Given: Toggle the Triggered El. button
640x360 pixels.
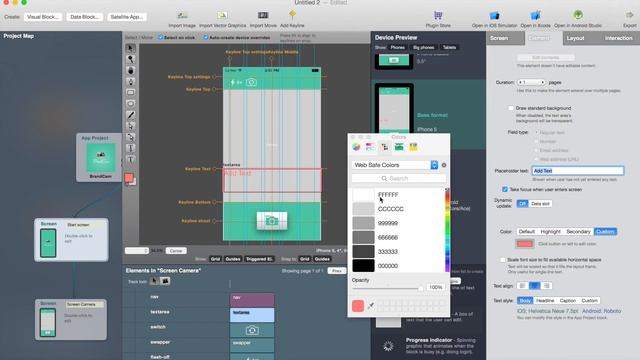Looking at the screenshot, I should pos(260,259).
